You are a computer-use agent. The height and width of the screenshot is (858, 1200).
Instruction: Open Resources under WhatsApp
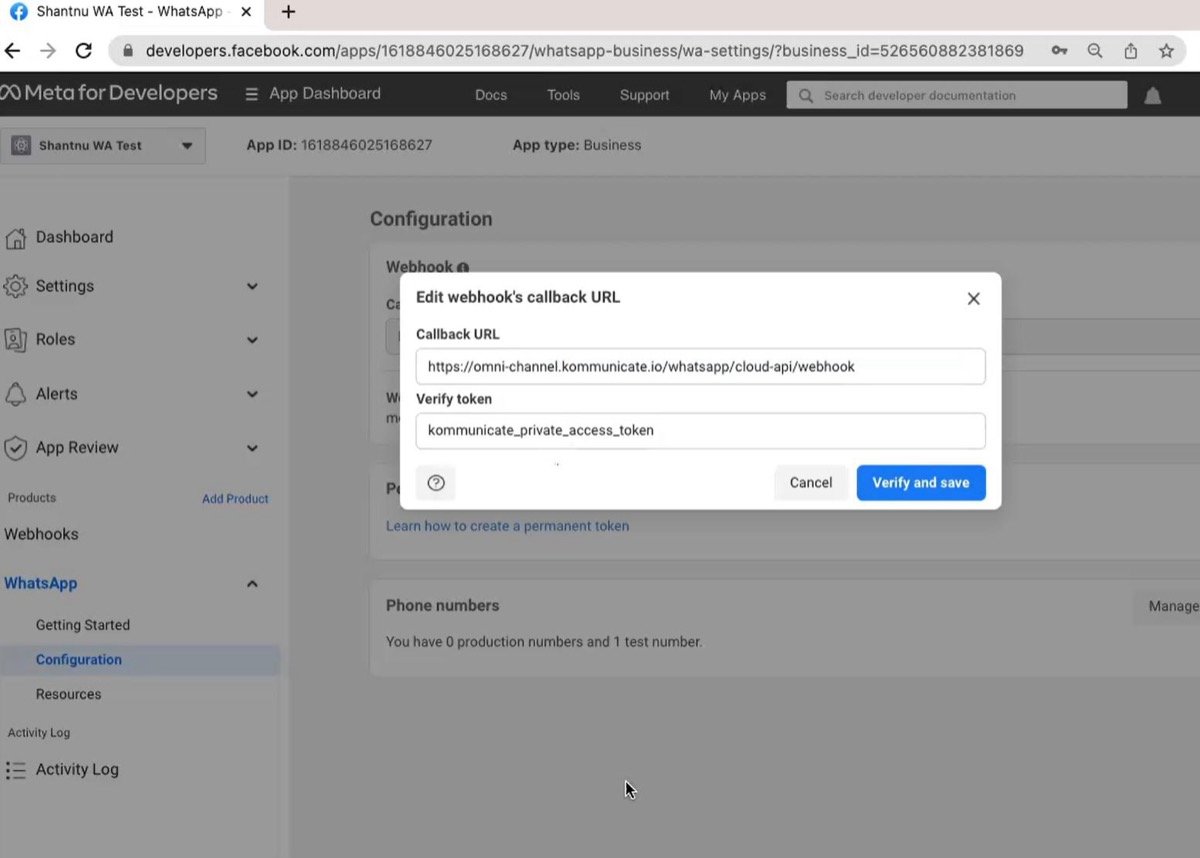[x=68, y=694]
